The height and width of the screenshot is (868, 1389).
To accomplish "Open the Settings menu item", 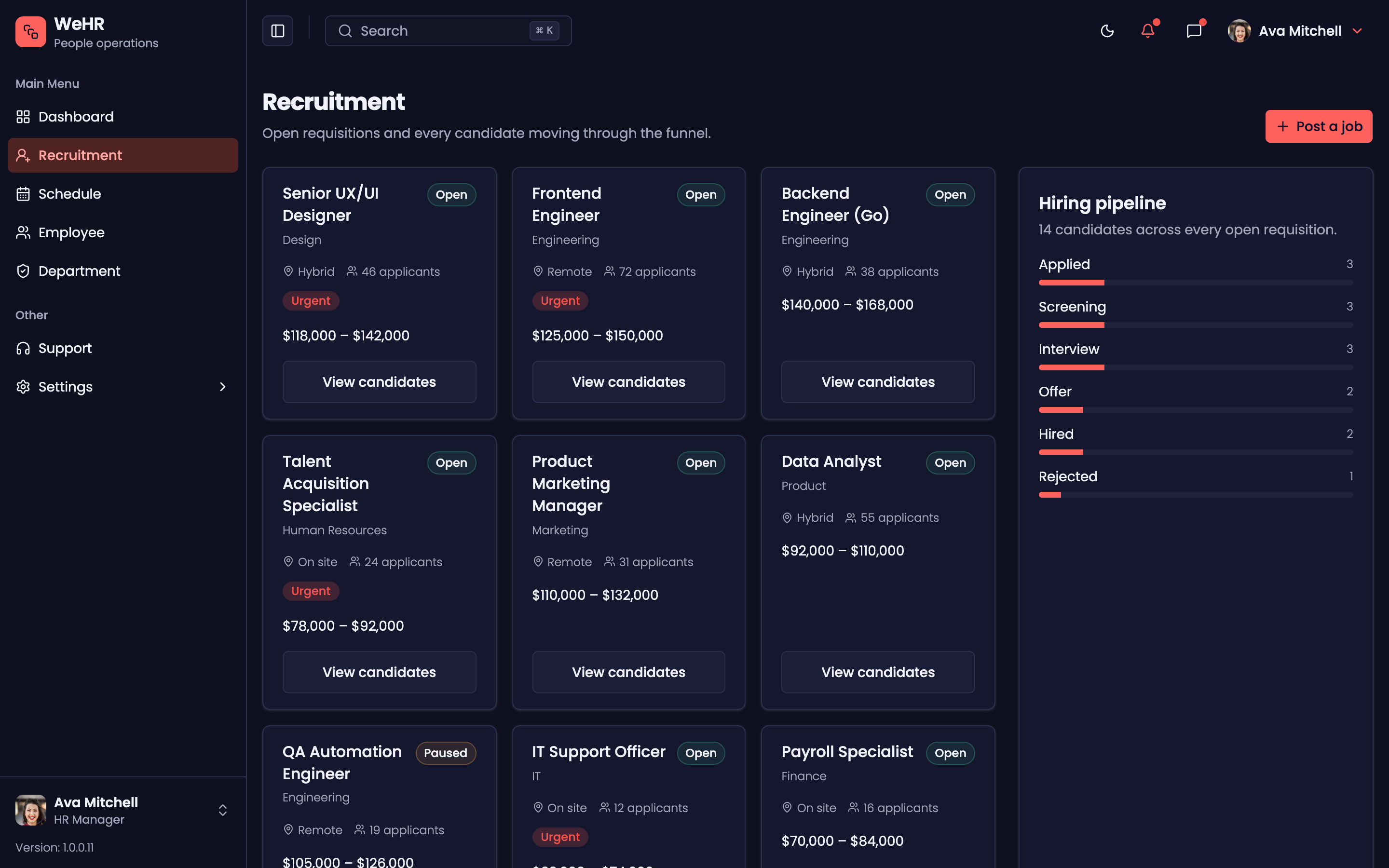I will [x=123, y=387].
